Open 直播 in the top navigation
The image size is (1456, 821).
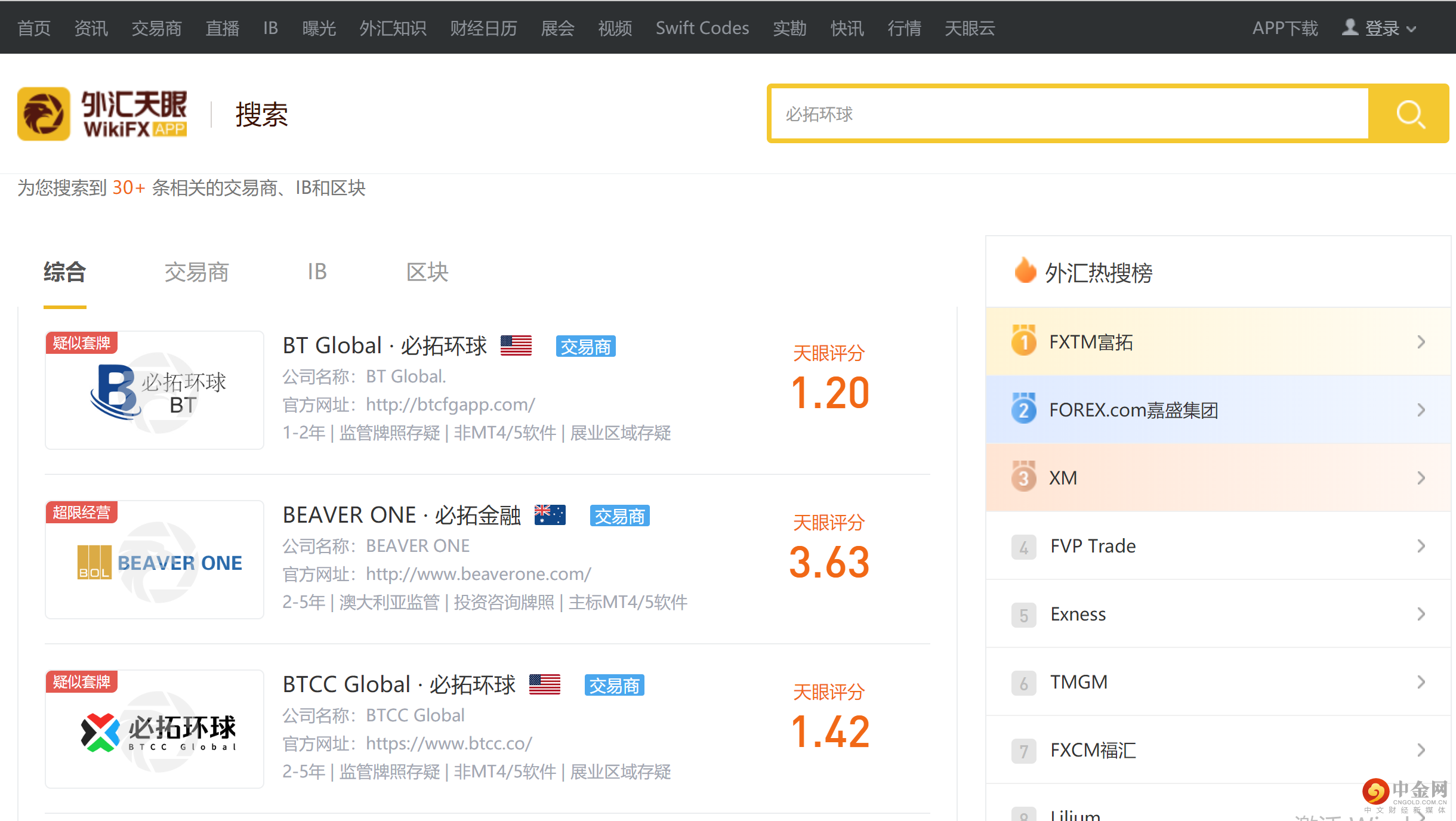[223, 28]
